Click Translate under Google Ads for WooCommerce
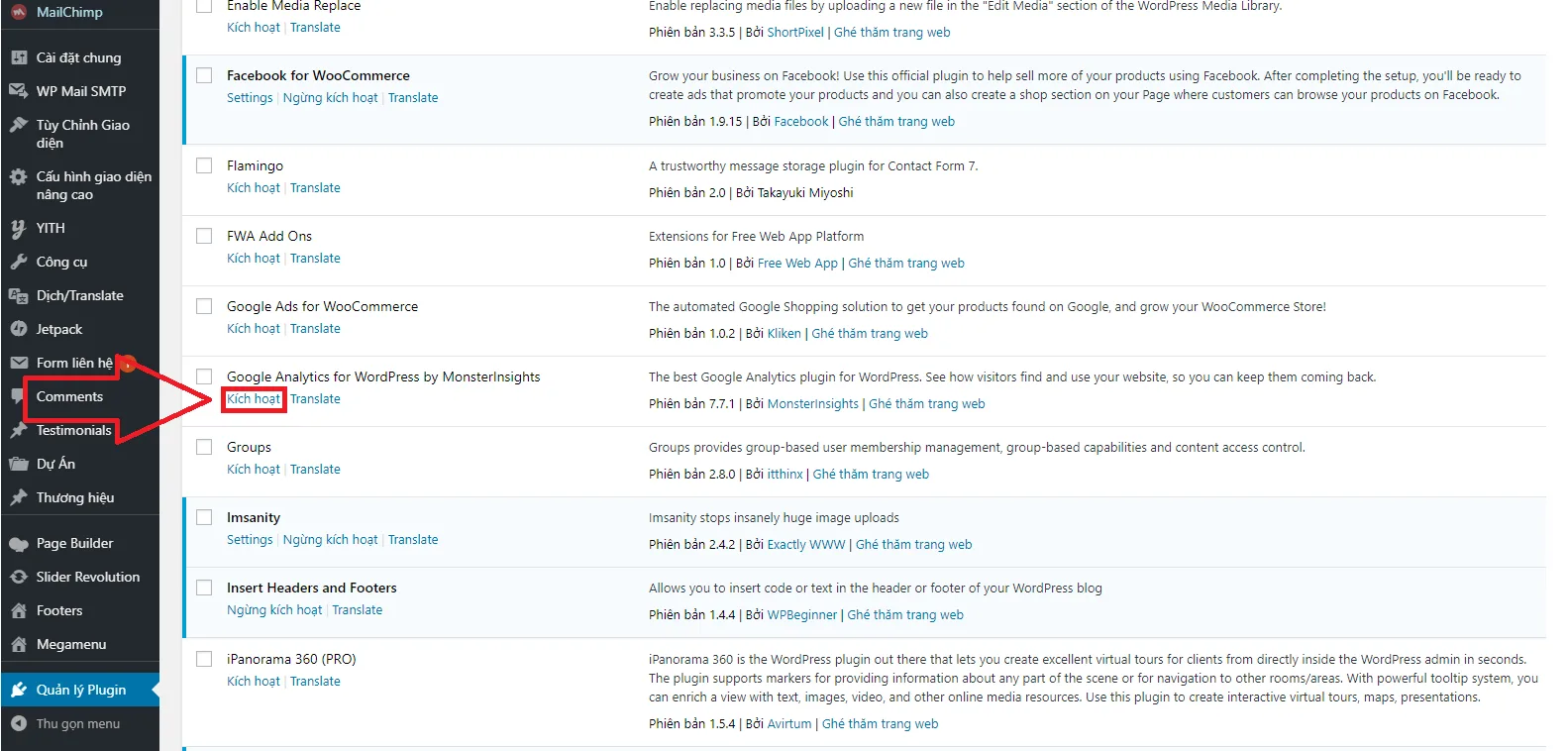Viewport: 1568px width, 751px height. pyautogui.click(x=315, y=329)
